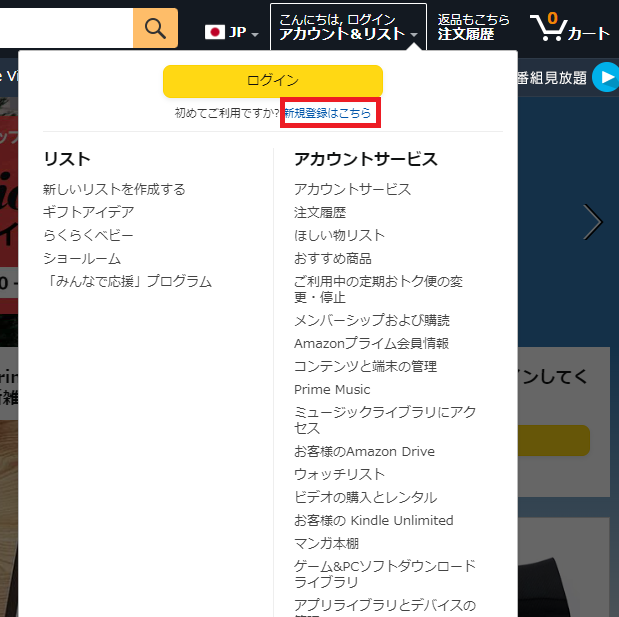Click into the search input field

tap(66, 28)
